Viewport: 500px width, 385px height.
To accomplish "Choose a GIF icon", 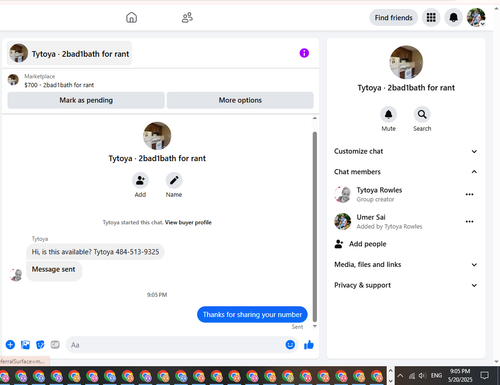I will click(x=55, y=345).
